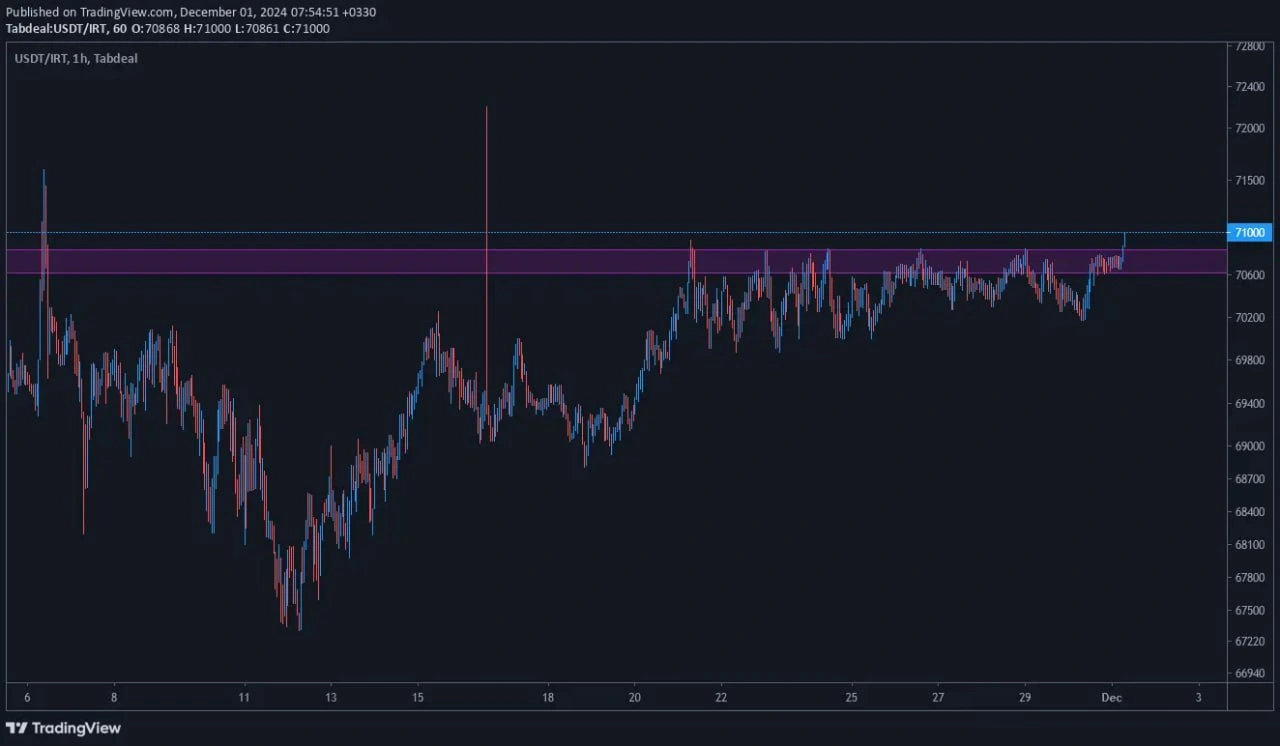Click the 67800 price axis label
The height and width of the screenshot is (746, 1280).
coord(1250,578)
